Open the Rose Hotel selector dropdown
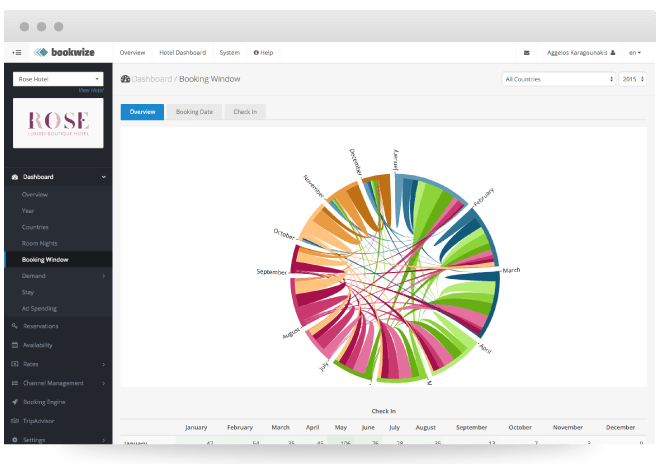The width and height of the screenshot is (660, 464). click(58, 79)
